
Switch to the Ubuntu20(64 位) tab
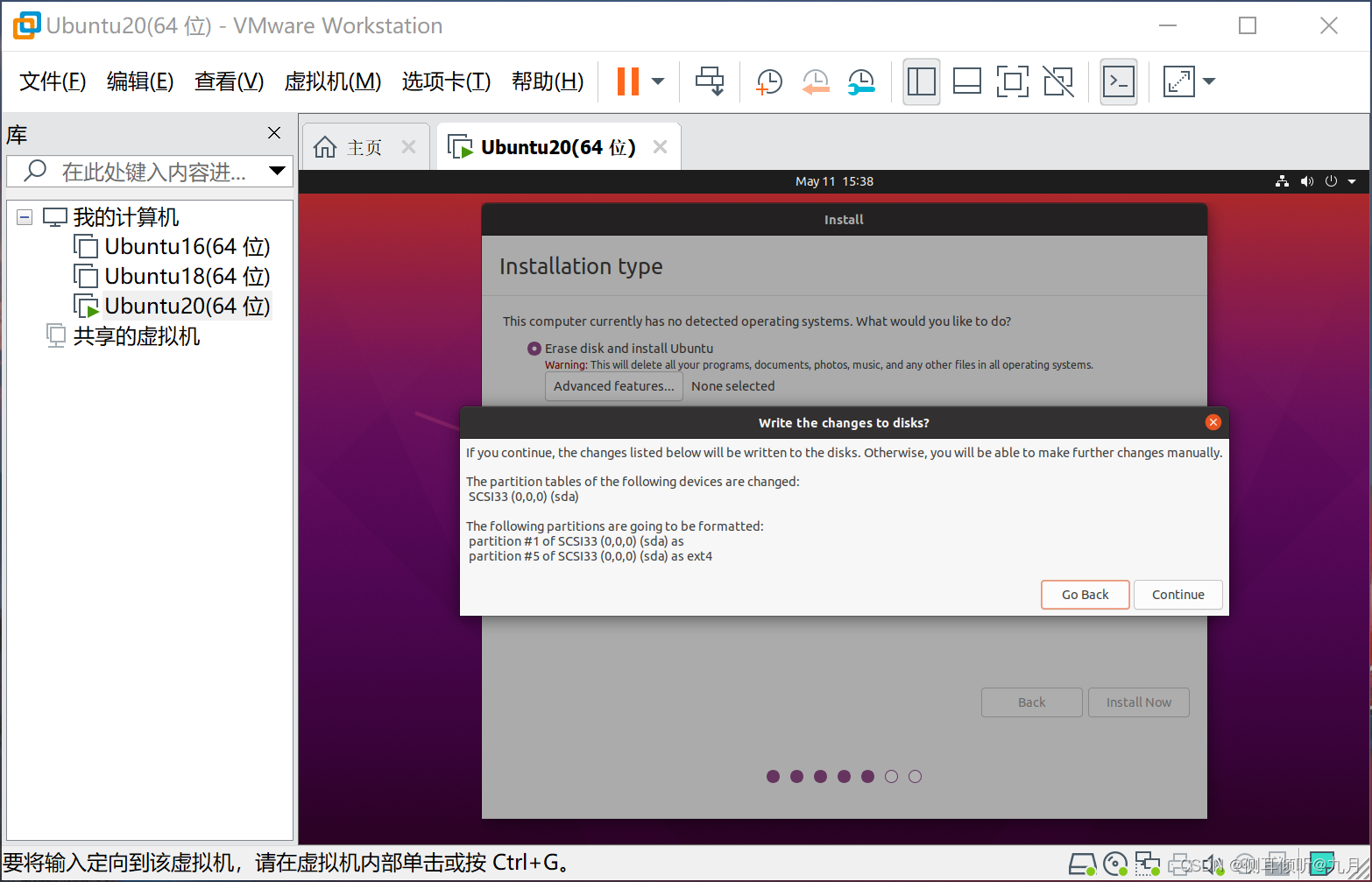point(558,147)
